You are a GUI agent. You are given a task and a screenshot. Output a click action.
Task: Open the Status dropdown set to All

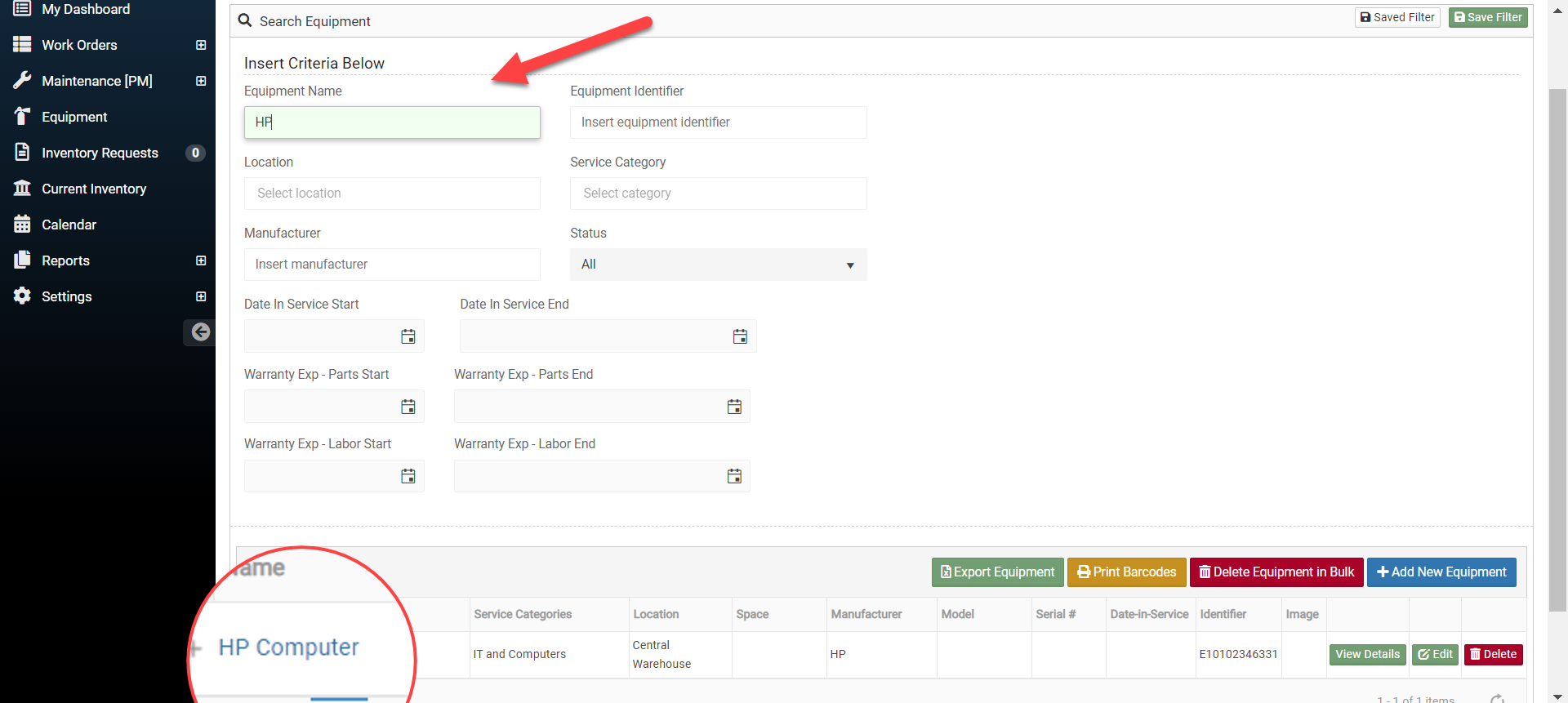click(x=718, y=265)
